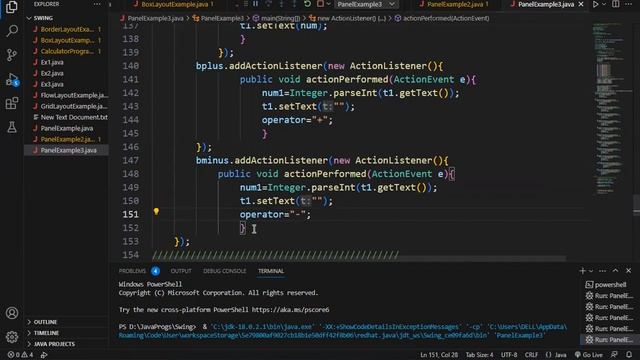Open the Explorer view icon

click(x=11, y=7)
